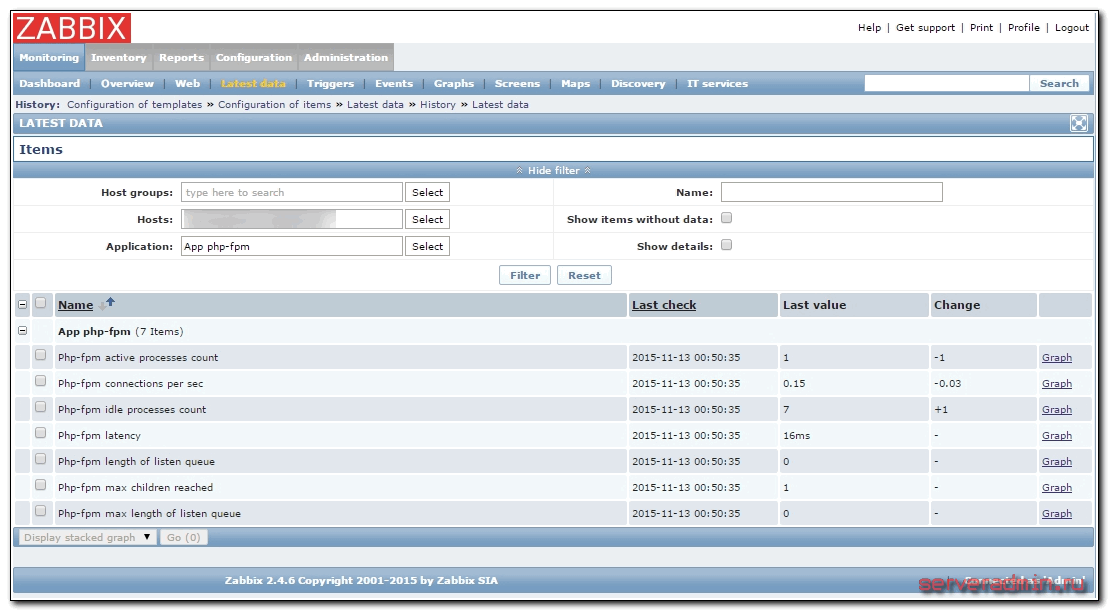The height and width of the screenshot is (612, 1110).
Task: Check the Php-fpm idle processes count row
Action: click(40, 408)
